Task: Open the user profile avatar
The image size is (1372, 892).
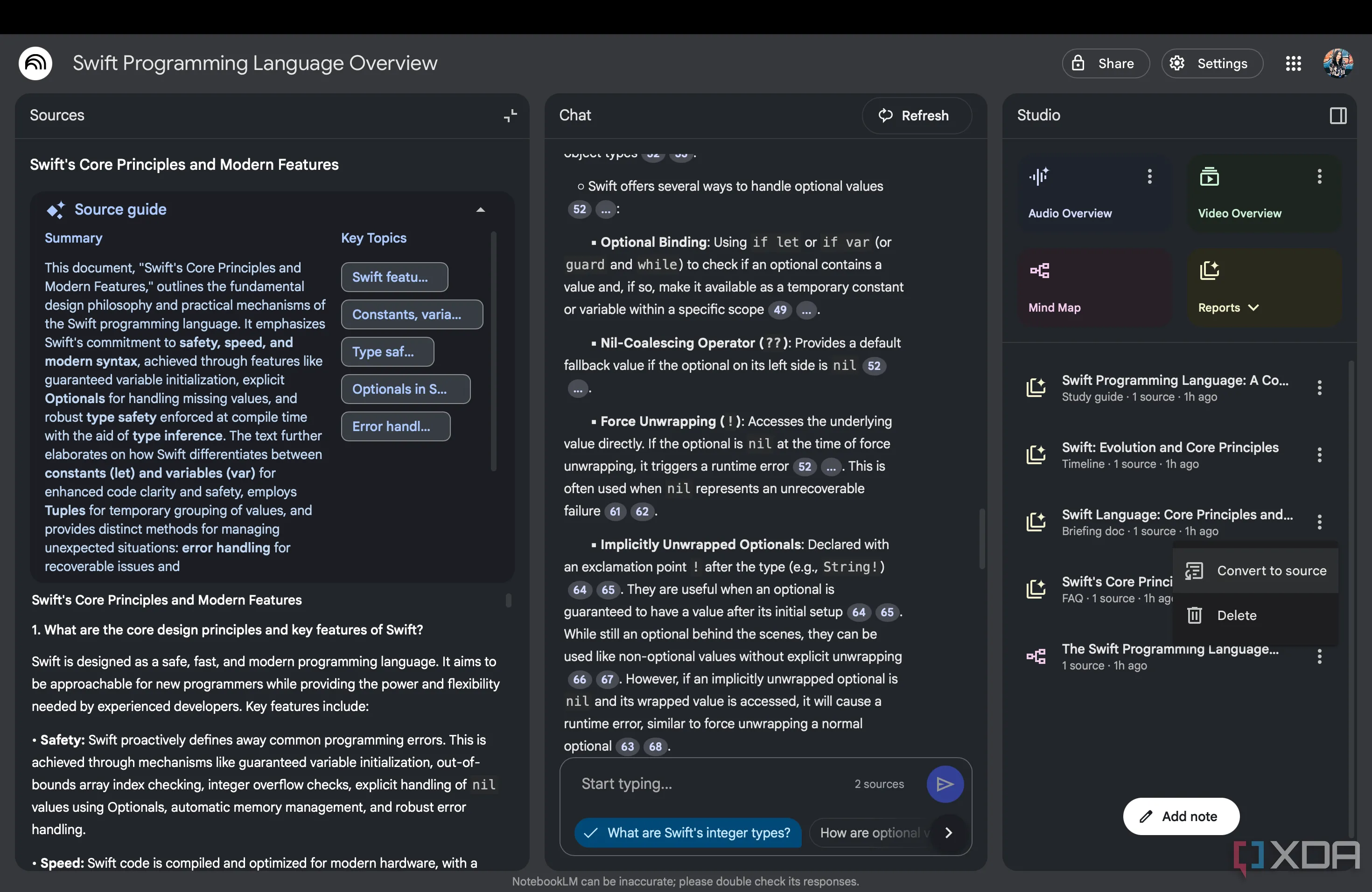Action: (1337, 63)
